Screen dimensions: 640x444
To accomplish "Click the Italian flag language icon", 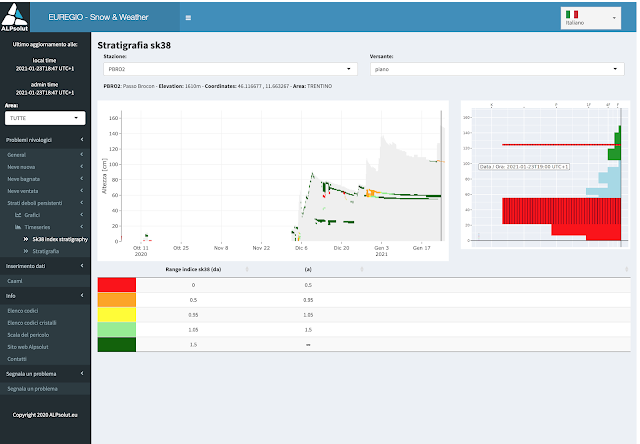I will pyautogui.click(x=572, y=14).
